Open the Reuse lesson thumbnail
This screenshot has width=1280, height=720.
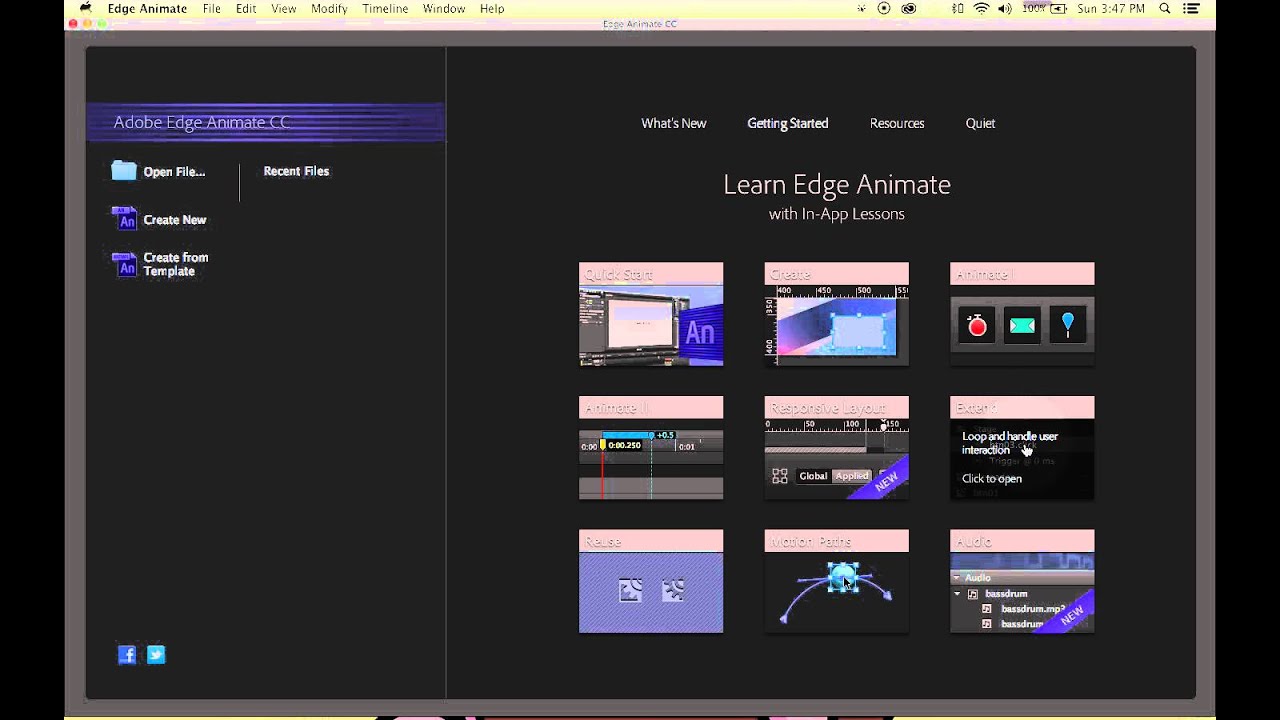point(651,582)
